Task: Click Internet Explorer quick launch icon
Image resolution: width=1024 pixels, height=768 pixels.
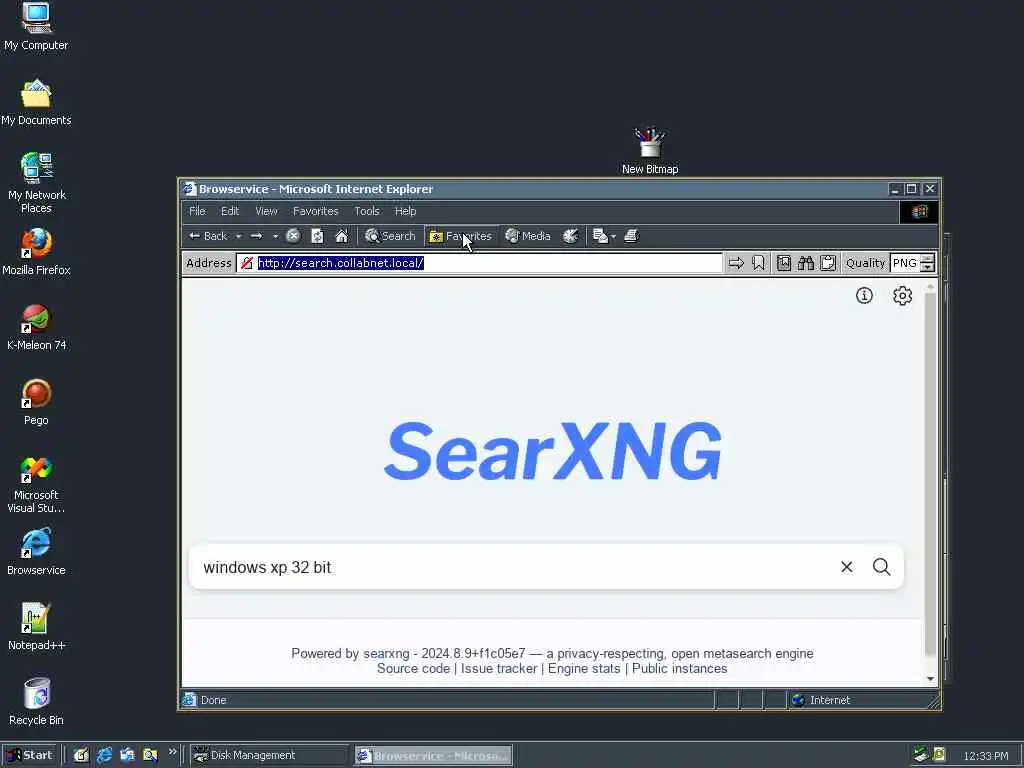Action: 104,755
